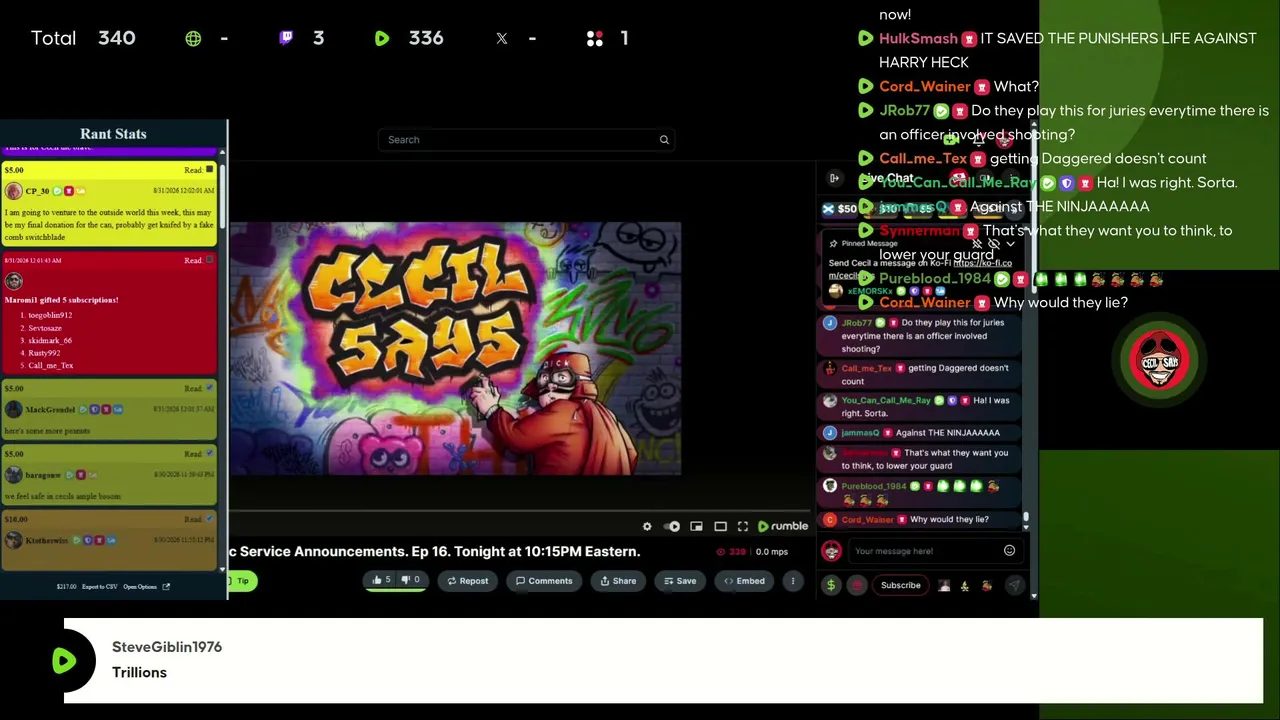1280x720 pixels.
Task: Save the video to a playlist
Action: (680, 581)
